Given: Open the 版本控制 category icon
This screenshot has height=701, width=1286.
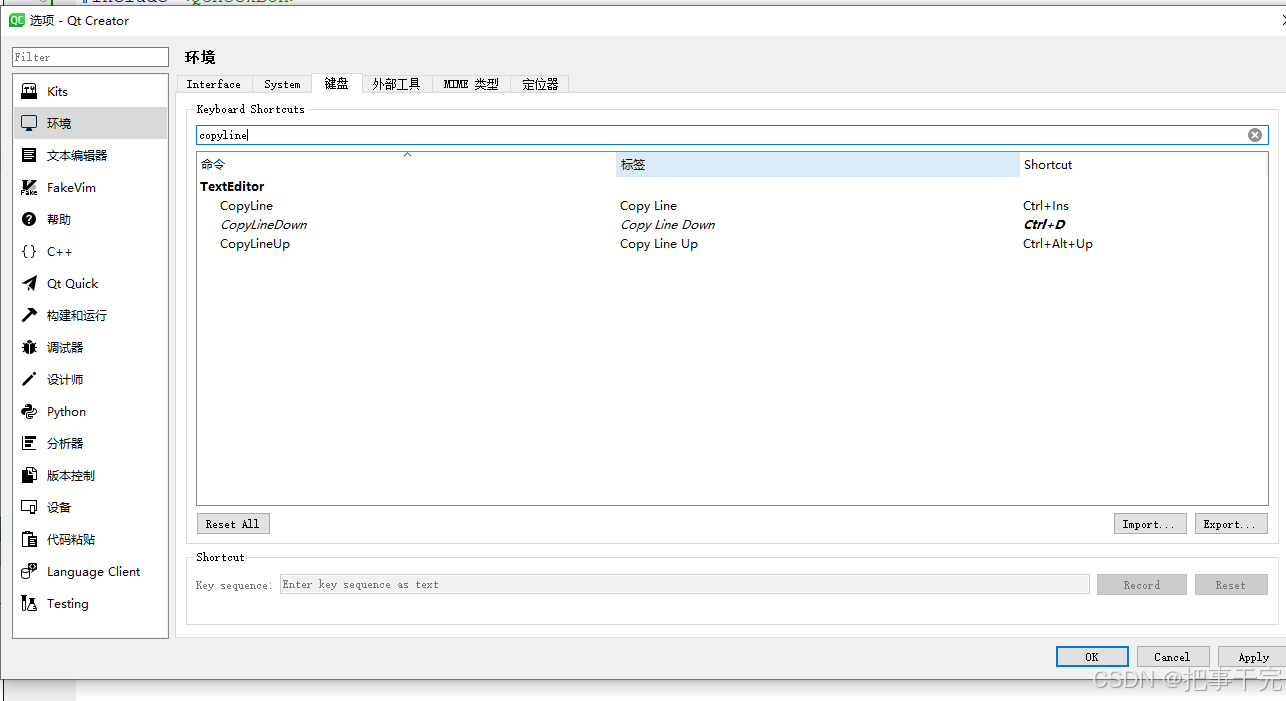Looking at the screenshot, I should point(29,475).
